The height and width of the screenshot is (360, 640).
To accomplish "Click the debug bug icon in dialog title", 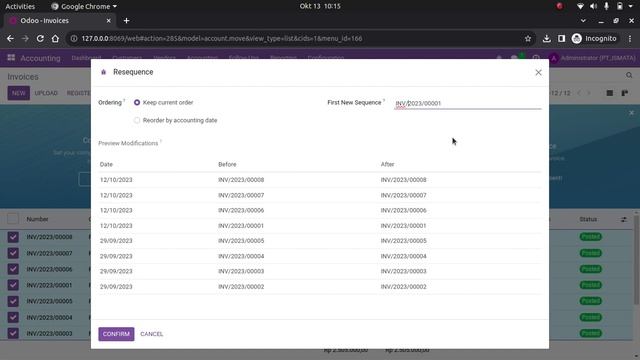I will point(103,72).
